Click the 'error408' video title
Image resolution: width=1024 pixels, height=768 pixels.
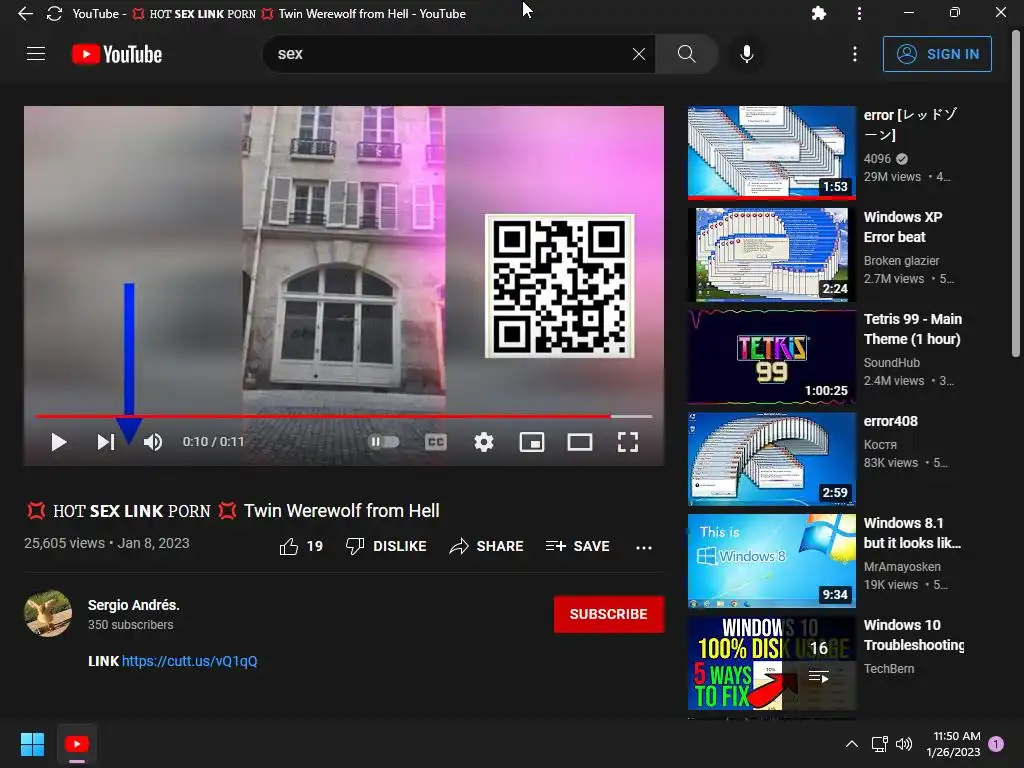[x=891, y=421]
